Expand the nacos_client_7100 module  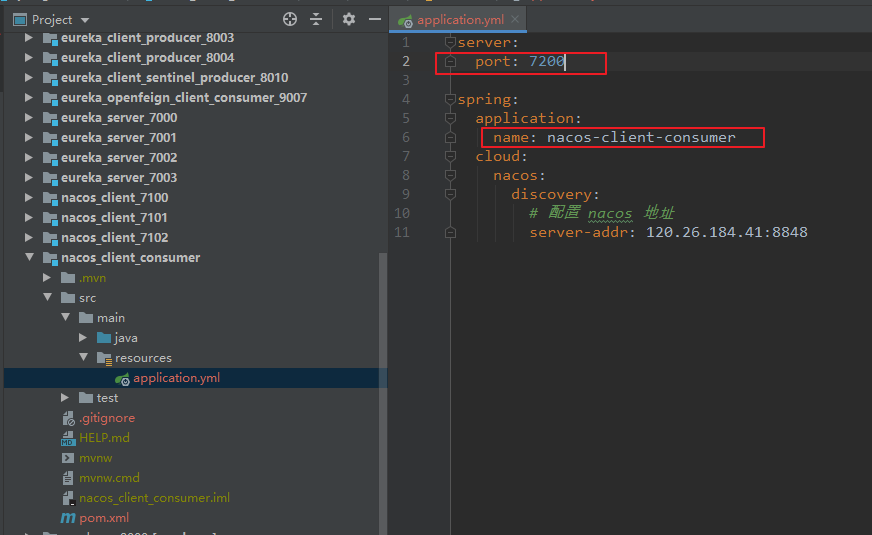28,198
